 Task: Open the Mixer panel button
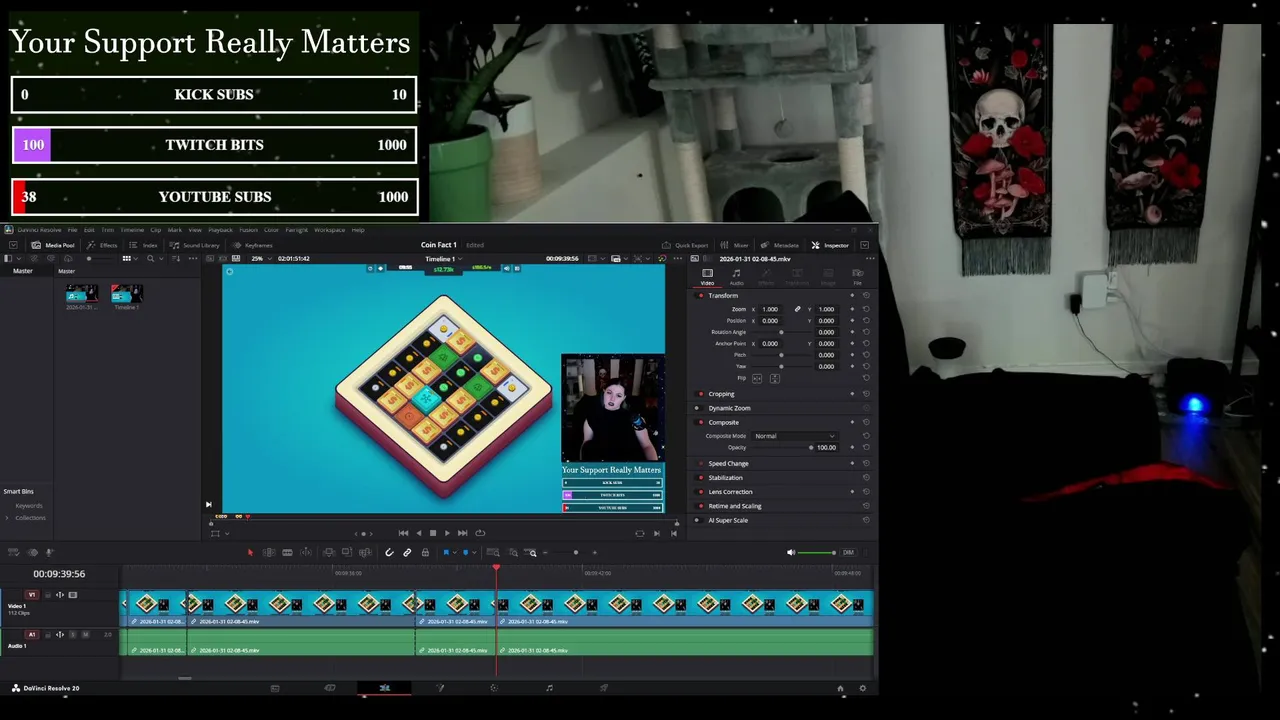(735, 245)
